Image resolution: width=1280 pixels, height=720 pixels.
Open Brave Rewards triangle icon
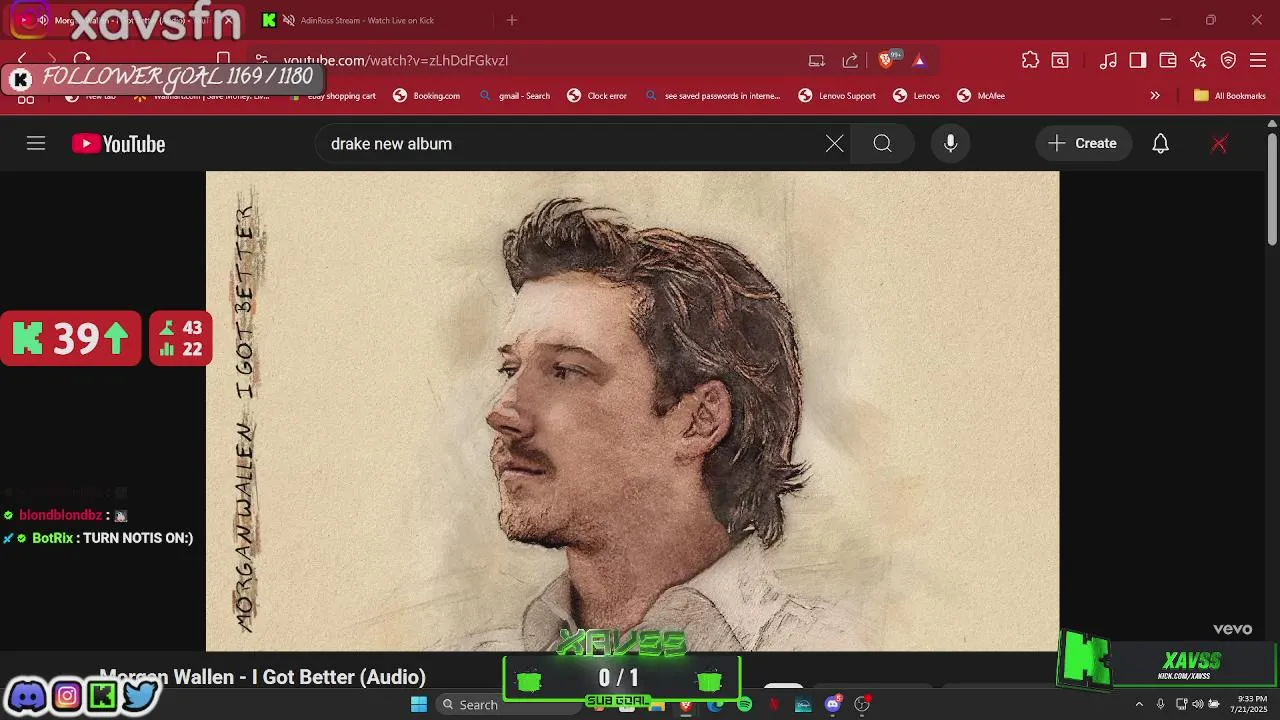click(x=919, y=60)
